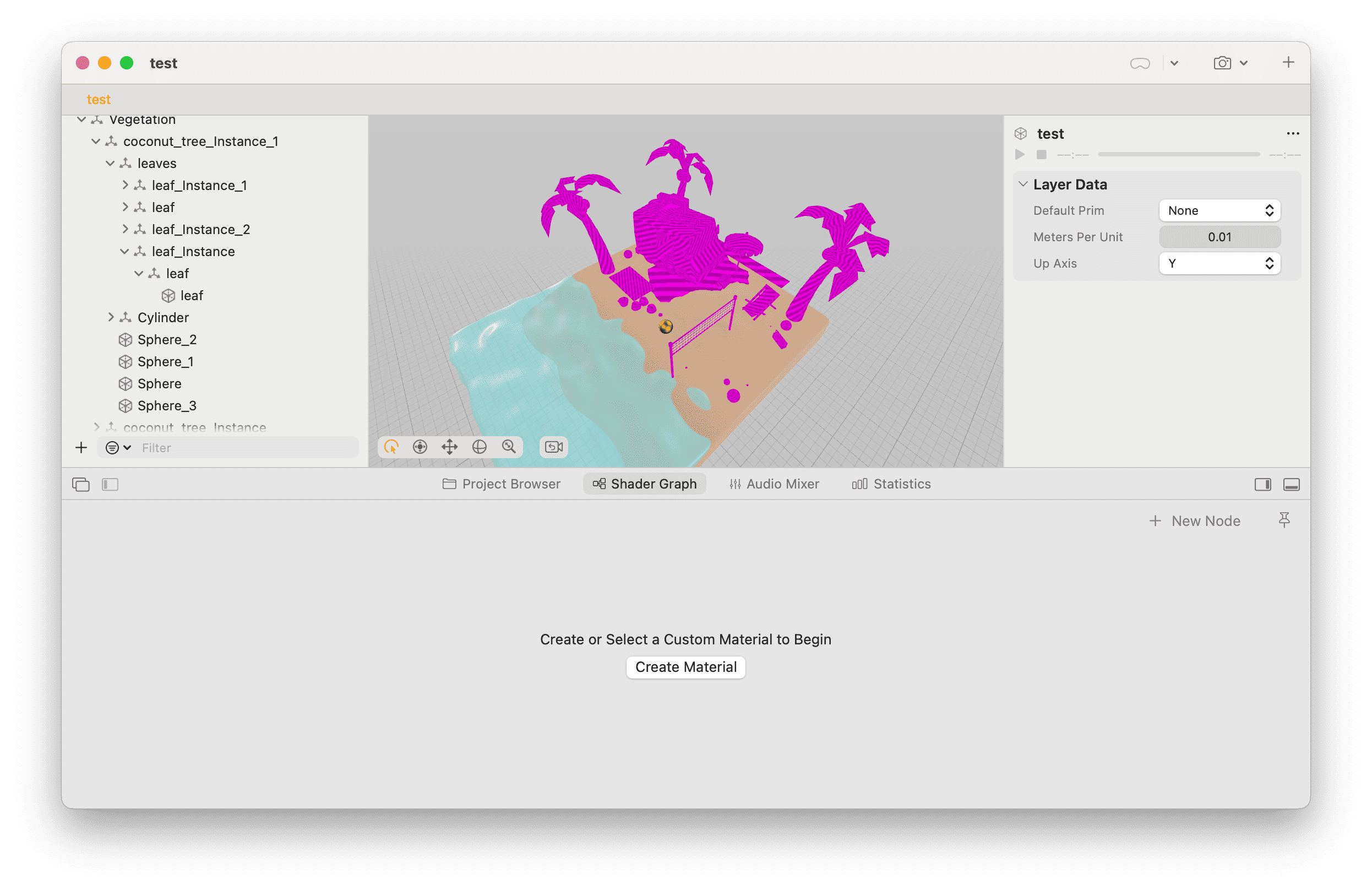This screenshot has height=890, width=1372.
Task: Select the orbit/select arrow tool in viewport
Action: click(x=391, y=447)
